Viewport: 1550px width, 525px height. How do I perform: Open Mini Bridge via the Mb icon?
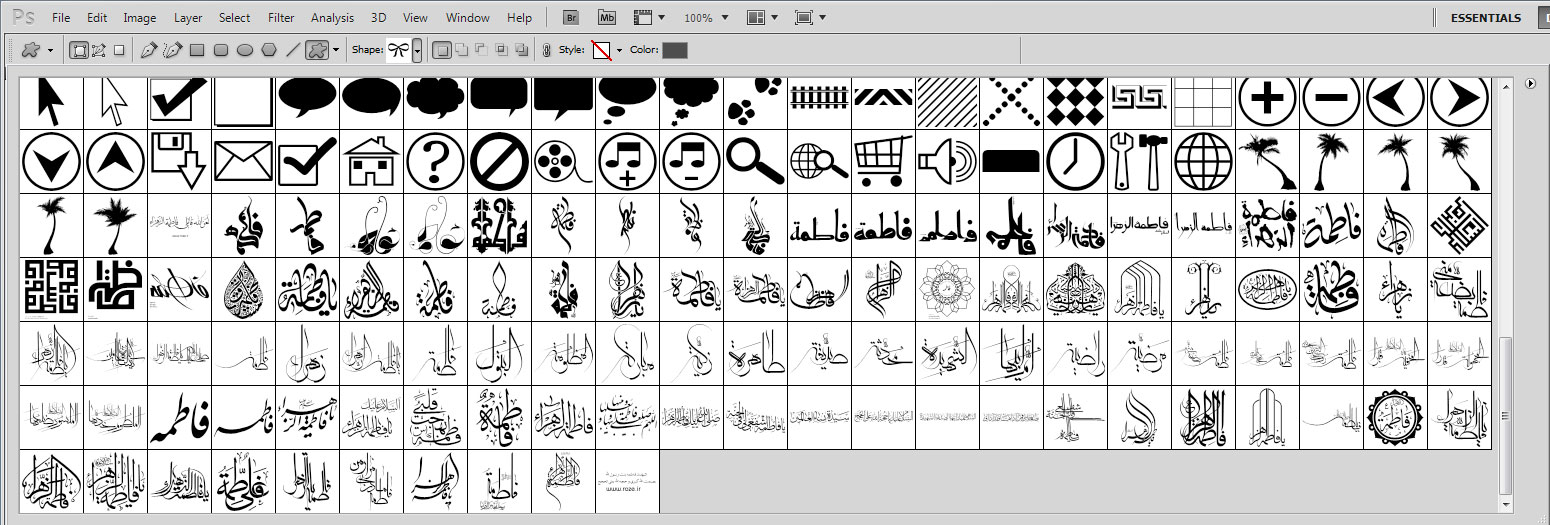pos(607,18)
